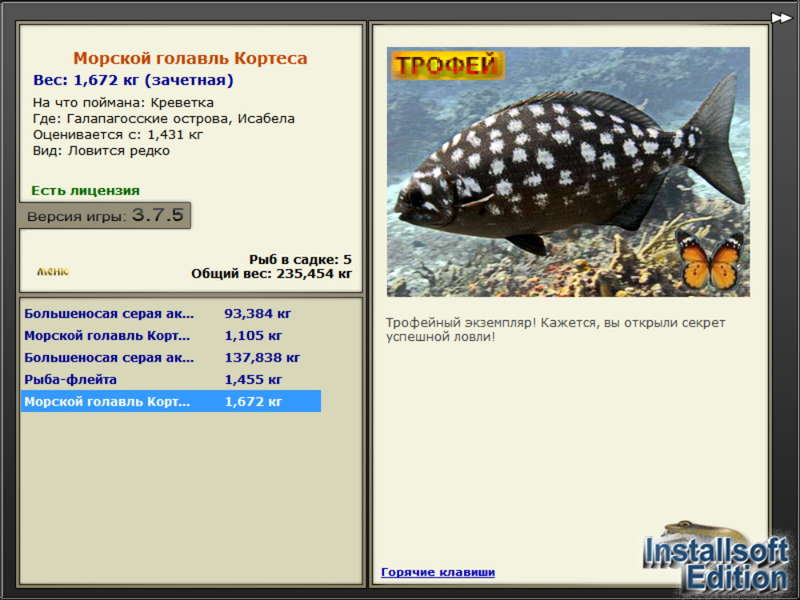The image size is (800, 600).
Task: Click the Трофейный экземпляр description text
Action: tap(555, 330)
